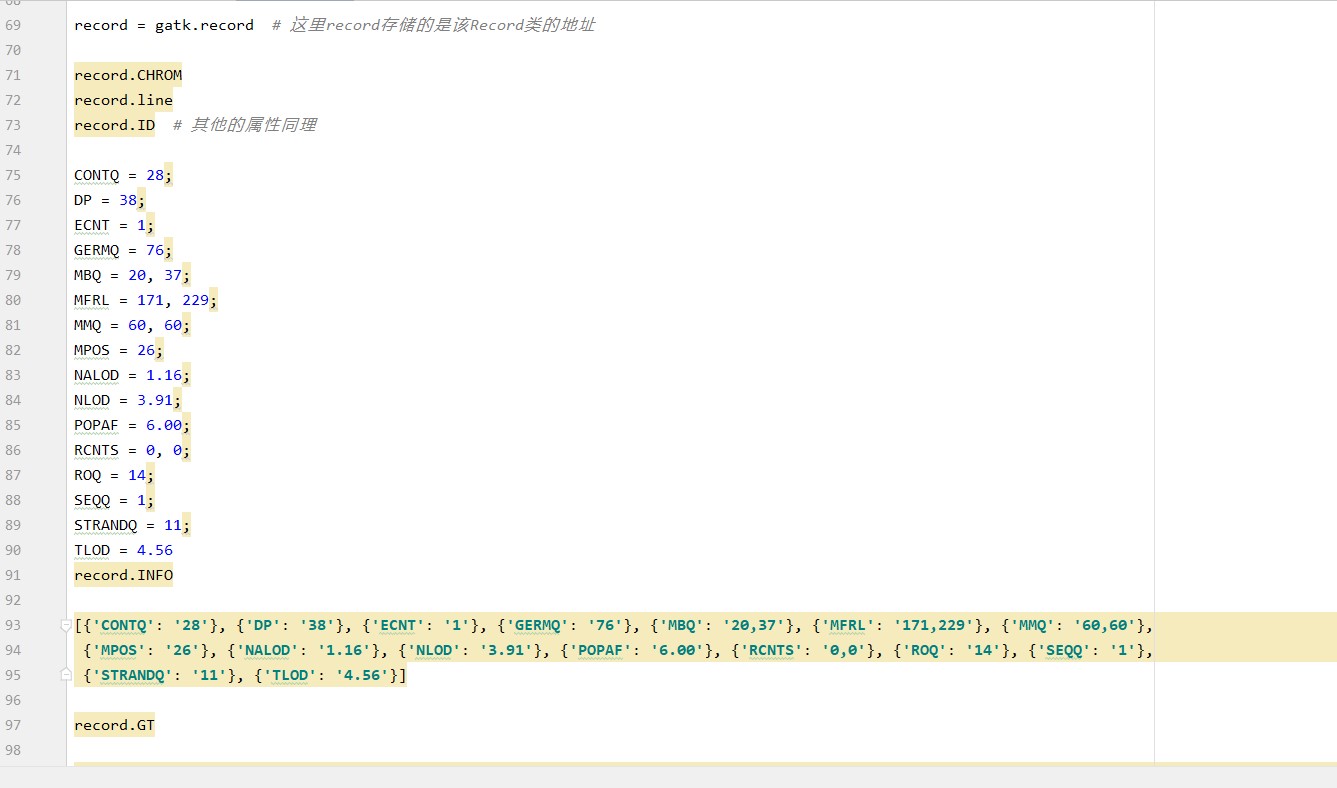This screenshot has height=788, width=1337.
Task: Click the 'MBQ = 20, 37;' line
Action: [x=132, y=275]
